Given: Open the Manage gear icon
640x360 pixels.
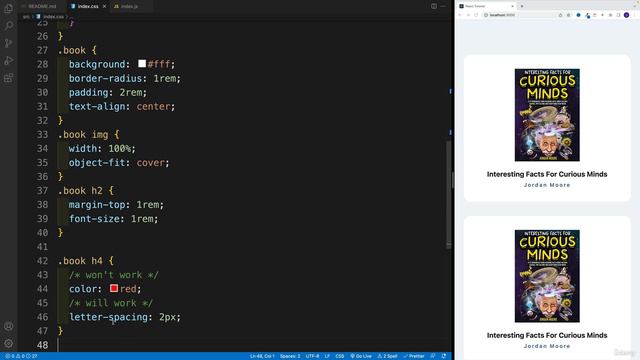Looking at the screenshot, I should click(x=9, y=343).
